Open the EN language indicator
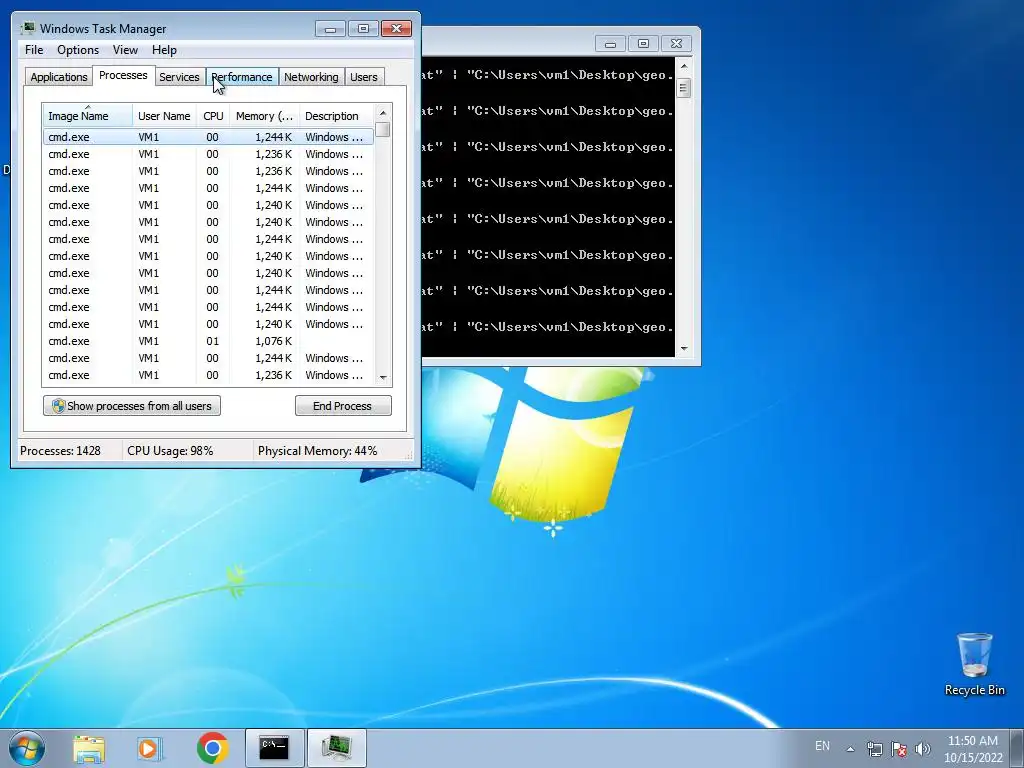 [x=822, y=746]
